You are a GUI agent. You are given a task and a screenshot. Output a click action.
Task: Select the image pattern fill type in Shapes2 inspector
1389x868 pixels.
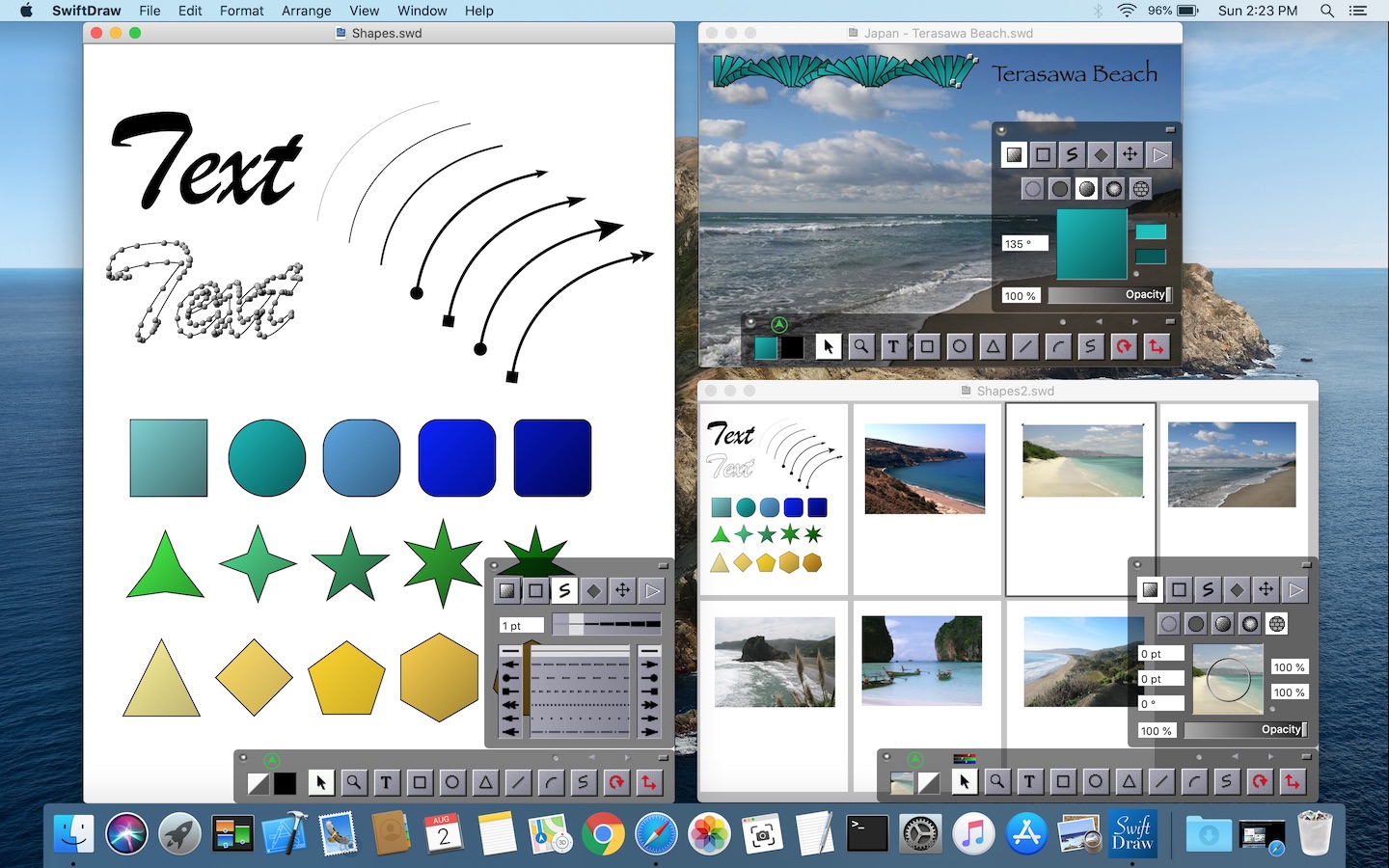[1276, 624]
